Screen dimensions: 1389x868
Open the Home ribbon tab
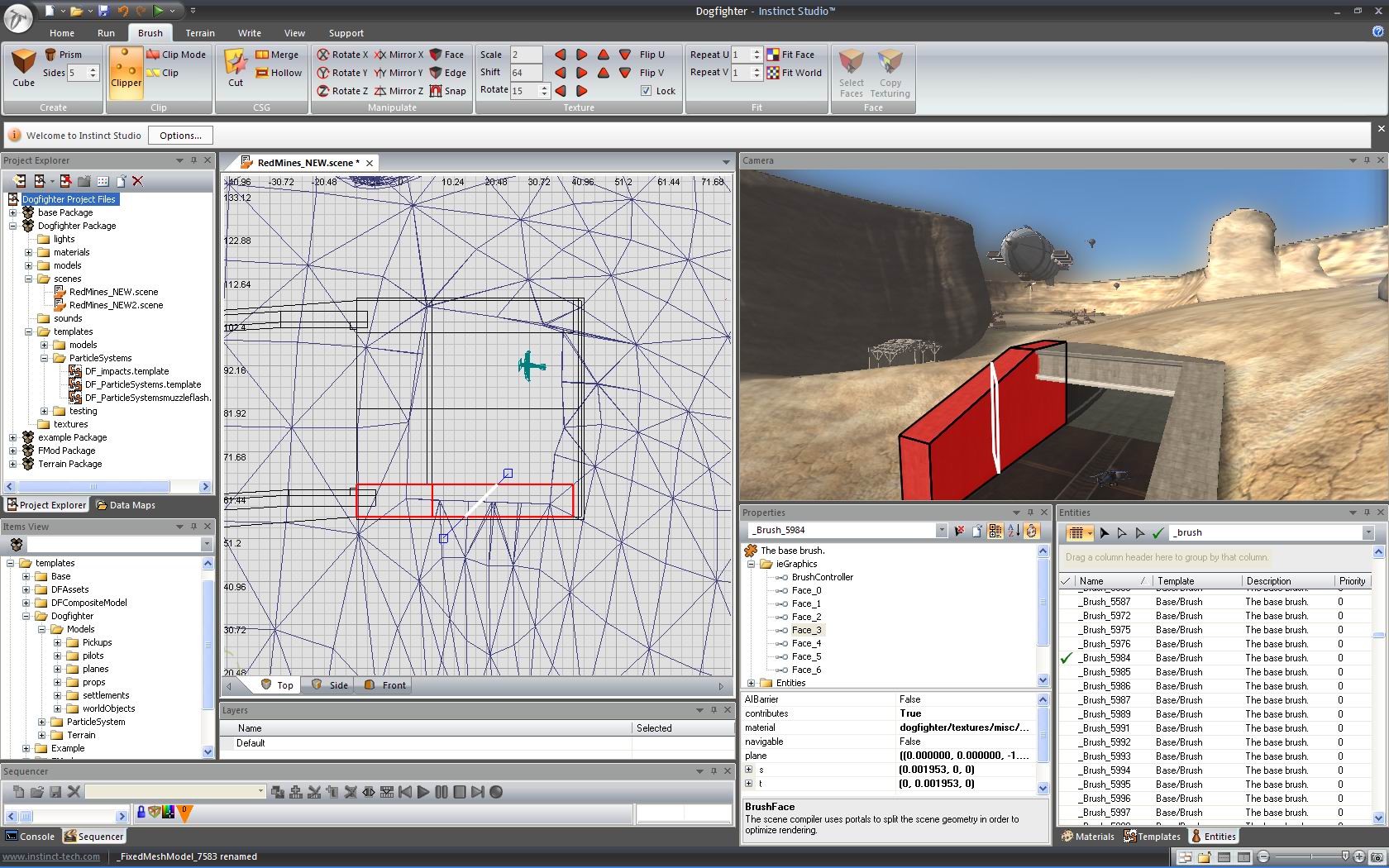(x=62, y=33)
